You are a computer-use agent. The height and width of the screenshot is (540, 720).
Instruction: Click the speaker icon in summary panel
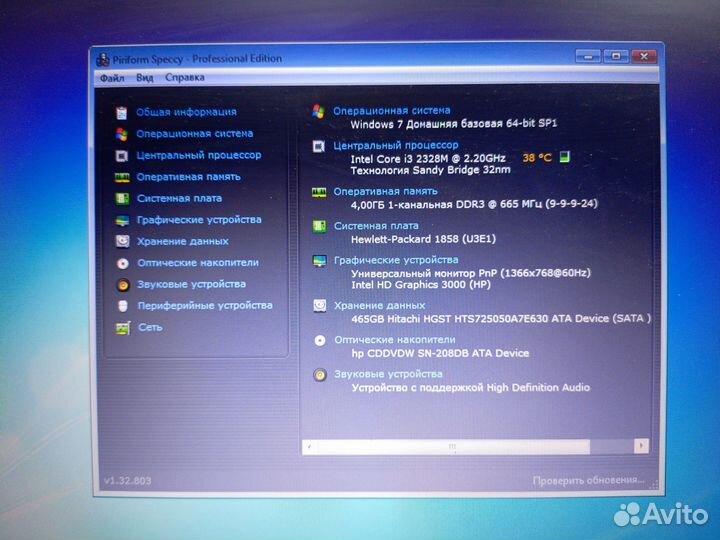coord(320,375)
